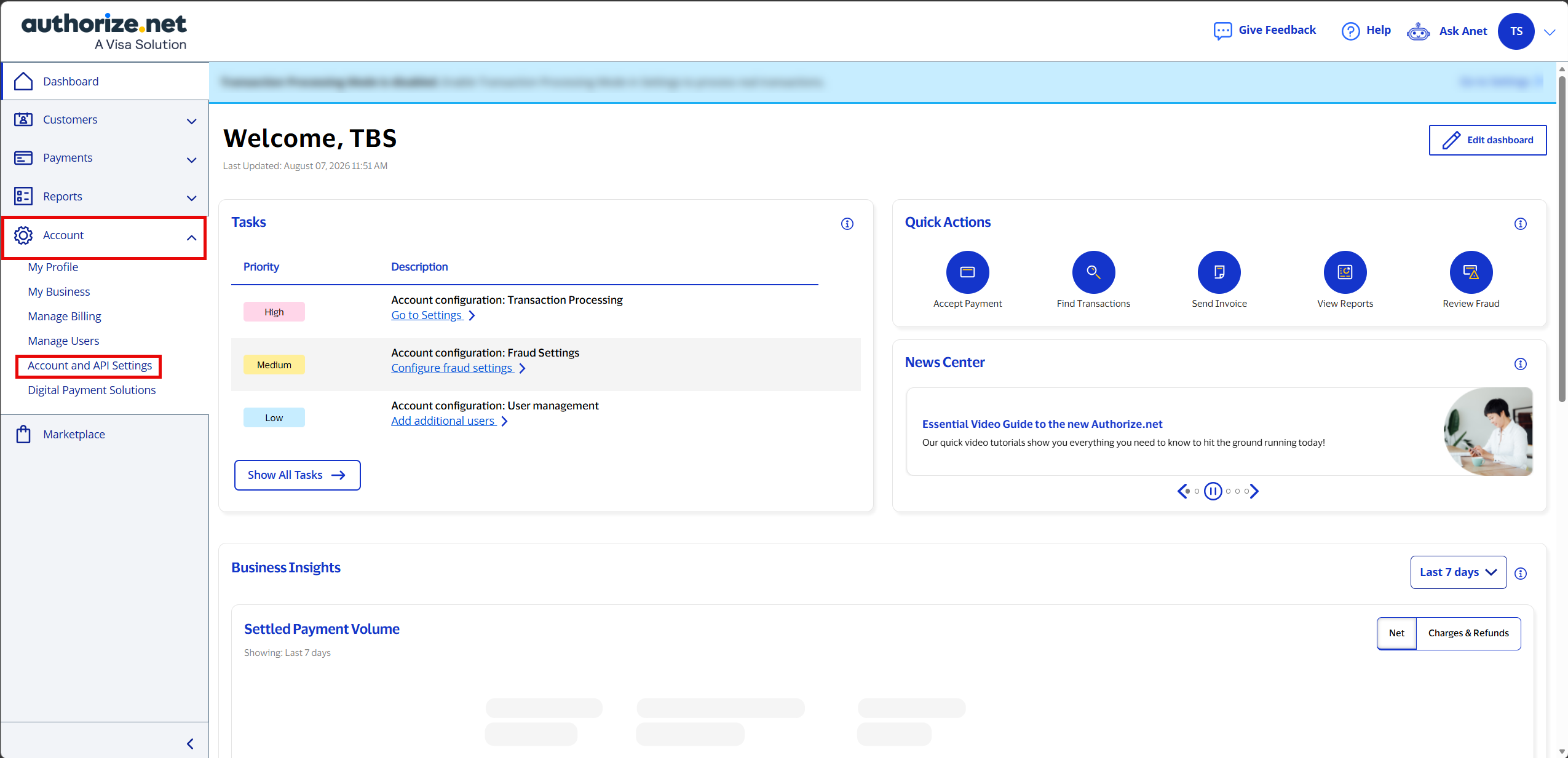Click the Give Feedback chat bubble icon
Viewport: 1568px width, 758px height.
pyautogui.click(x=1222, y=31)
